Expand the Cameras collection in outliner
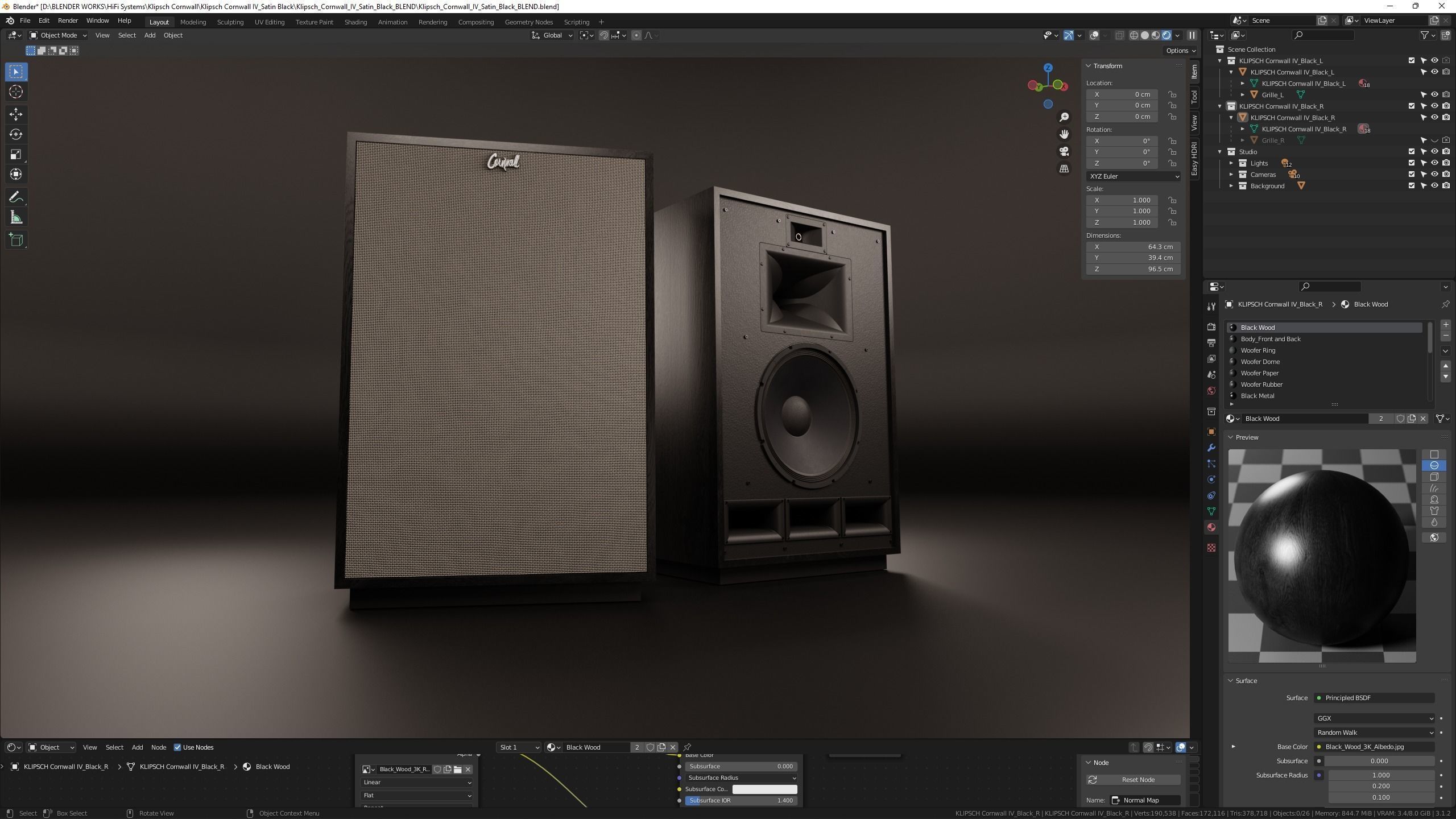1456x819 pixels. click(1231, 175)
